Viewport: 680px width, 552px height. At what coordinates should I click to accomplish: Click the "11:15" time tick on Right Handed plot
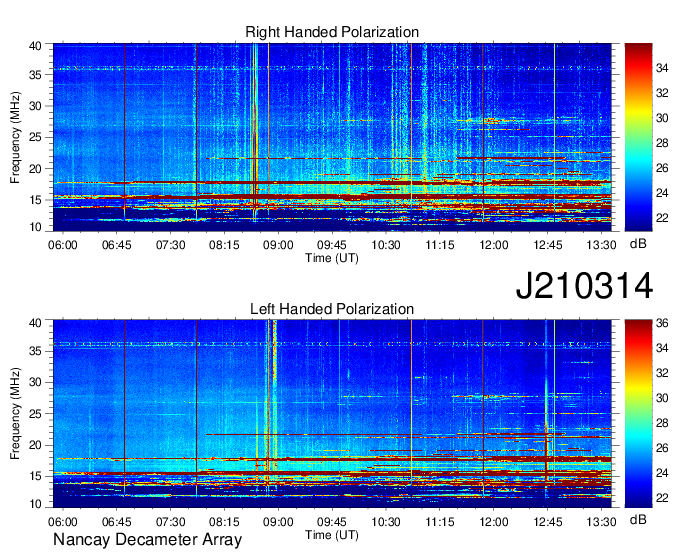point(440,245)
